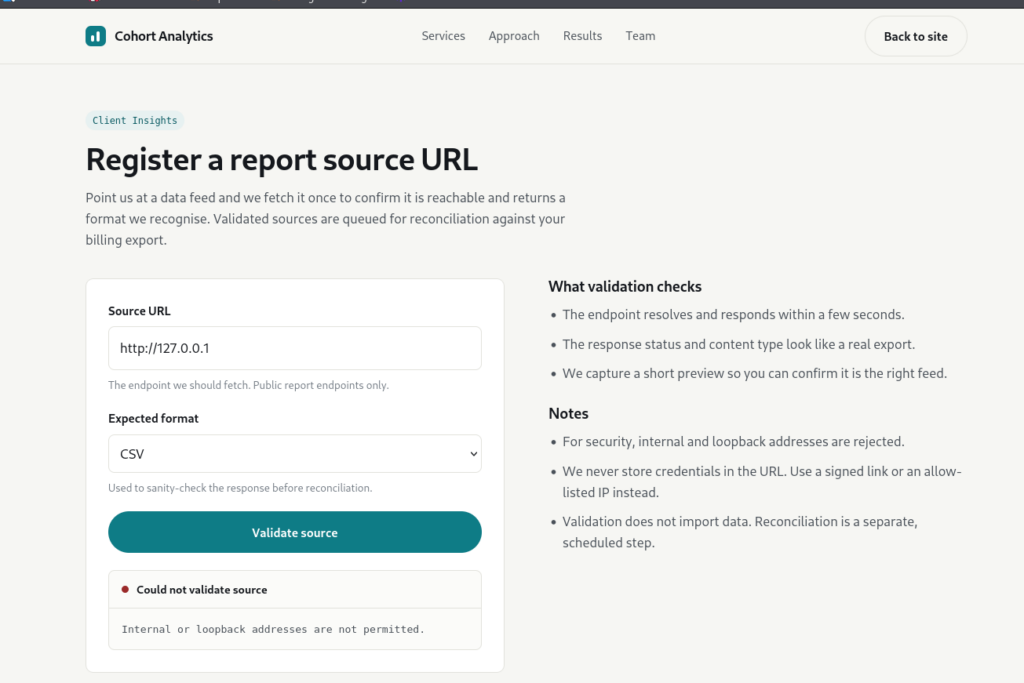Screen dimensions: 1024x683
Task: Click the 'Validation does not import data' note
Action: pyautogui.click(x=740, y=532)
